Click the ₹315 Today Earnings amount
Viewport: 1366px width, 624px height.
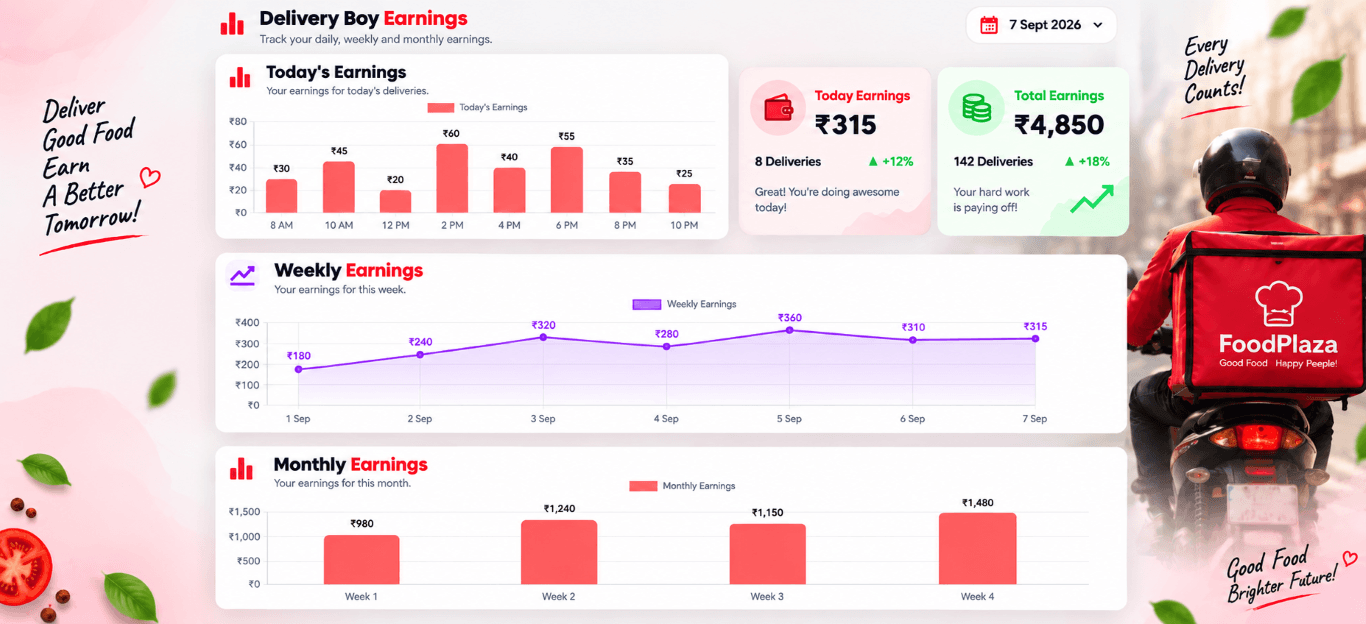coord(846,125)
